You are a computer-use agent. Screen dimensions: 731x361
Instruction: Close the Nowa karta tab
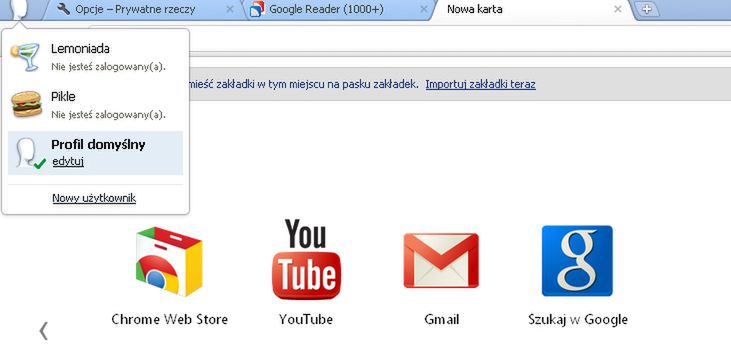pos(618,9)
